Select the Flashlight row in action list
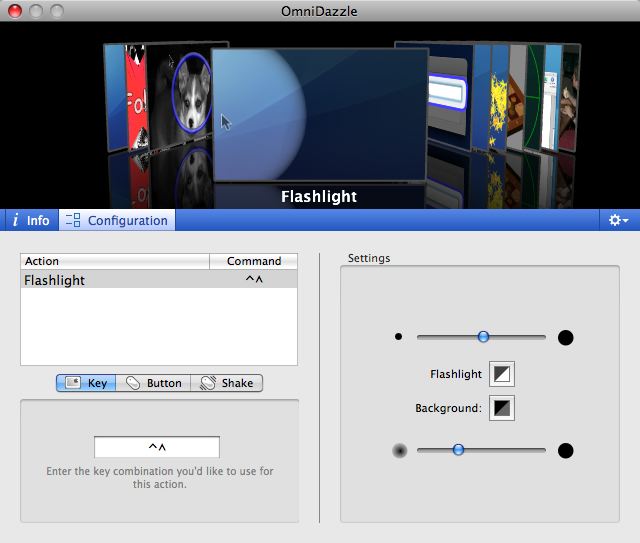 coord(159,281)
